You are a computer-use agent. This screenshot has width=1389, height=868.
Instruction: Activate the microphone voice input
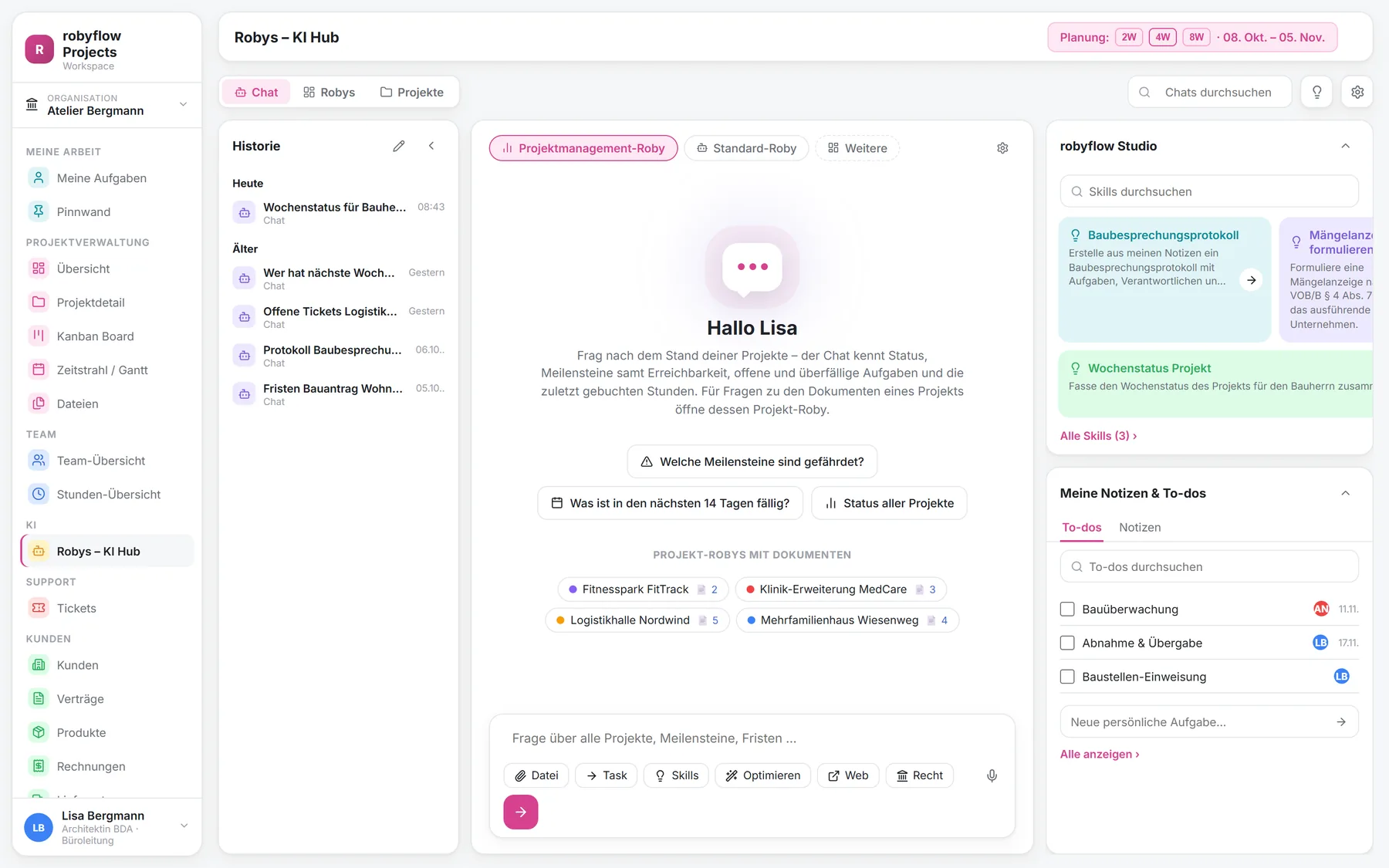[x=992, y=775]
